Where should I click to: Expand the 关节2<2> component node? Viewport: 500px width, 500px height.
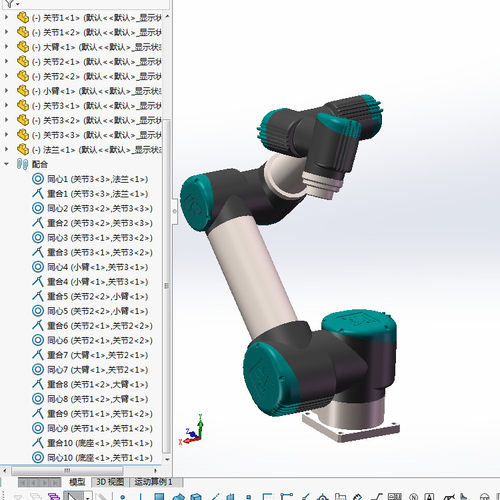6,76
